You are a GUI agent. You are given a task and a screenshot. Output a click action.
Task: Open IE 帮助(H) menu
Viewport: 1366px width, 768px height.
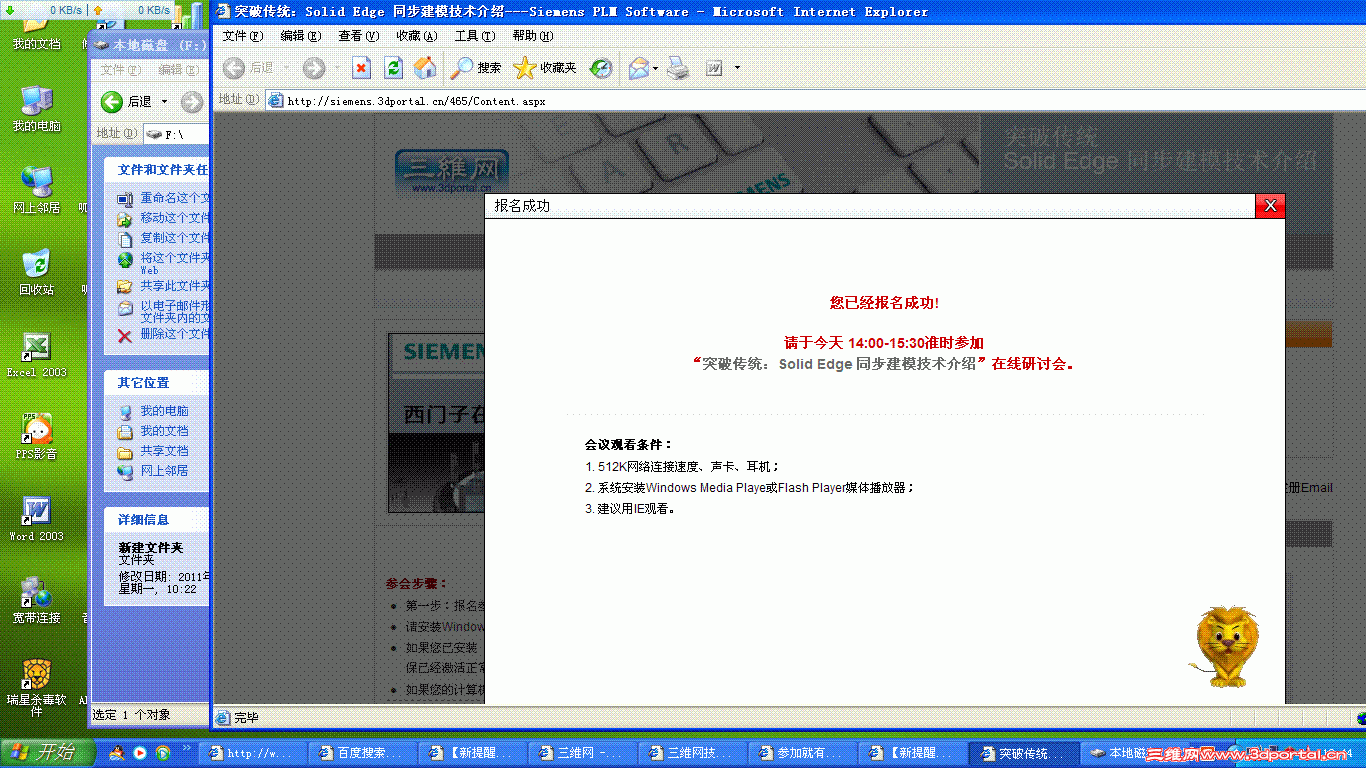point(533,36)
